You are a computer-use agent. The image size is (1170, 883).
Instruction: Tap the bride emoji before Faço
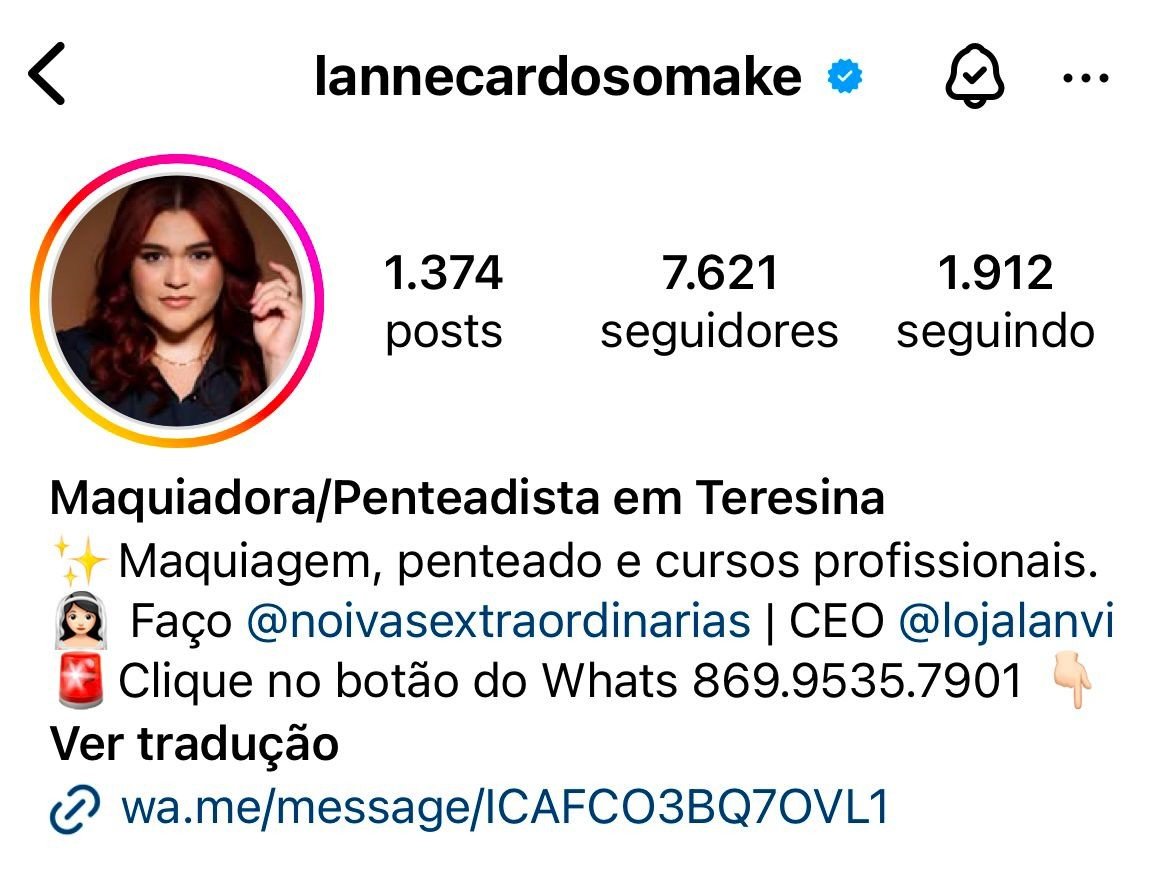coord(81,621)
